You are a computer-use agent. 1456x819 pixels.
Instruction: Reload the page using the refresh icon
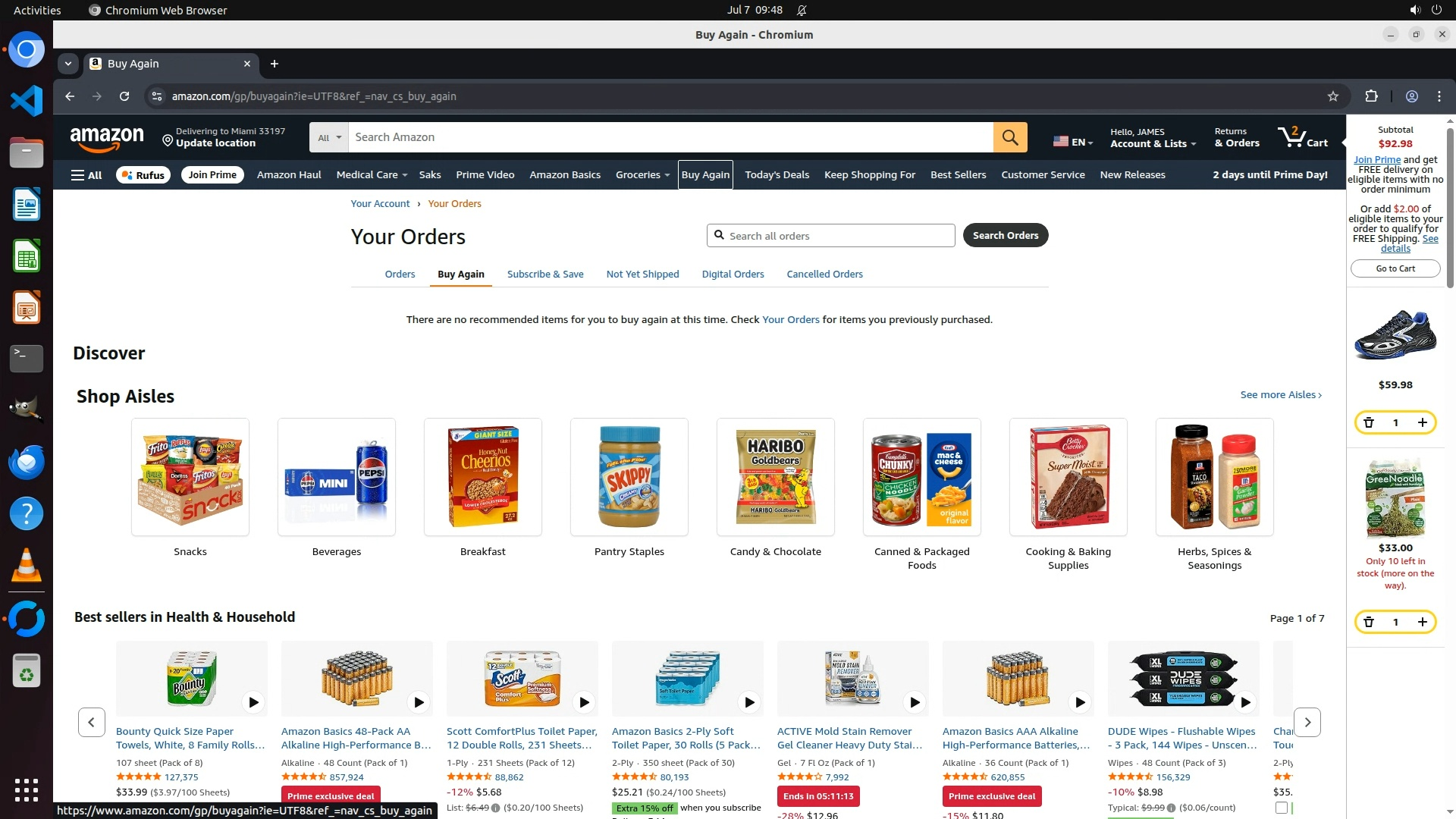[x=124, y=96]
